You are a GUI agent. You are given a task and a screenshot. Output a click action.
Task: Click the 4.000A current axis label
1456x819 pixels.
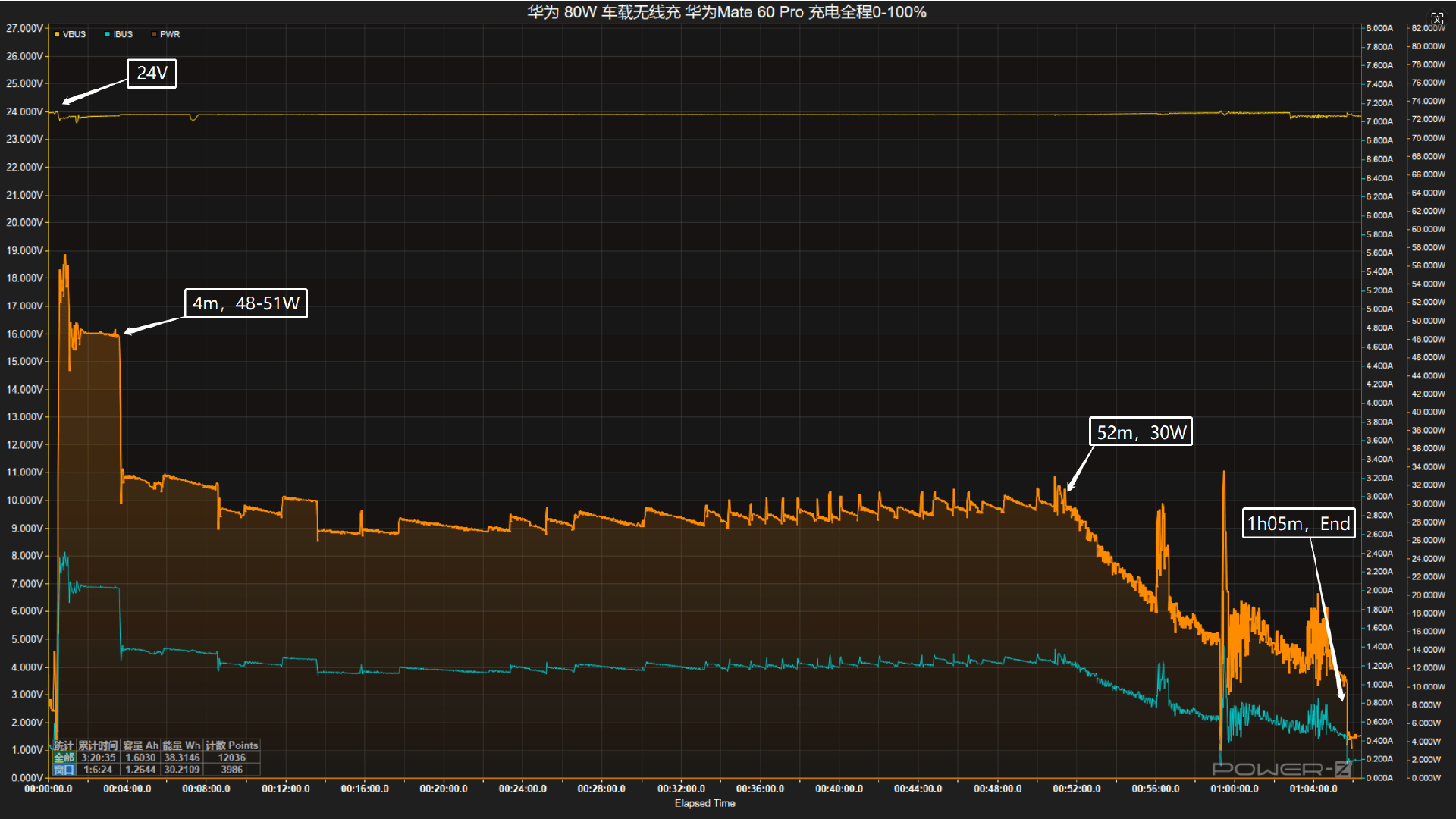coord(1380,403)
